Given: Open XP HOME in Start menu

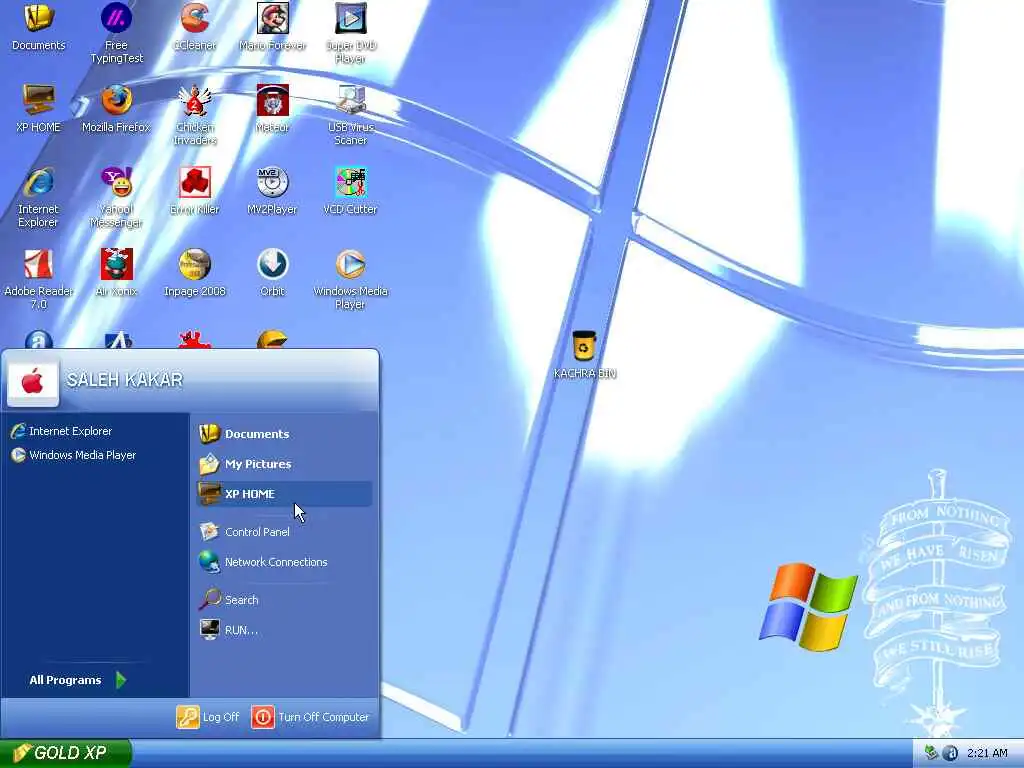Looking at the screenshot, I should 285,494.
